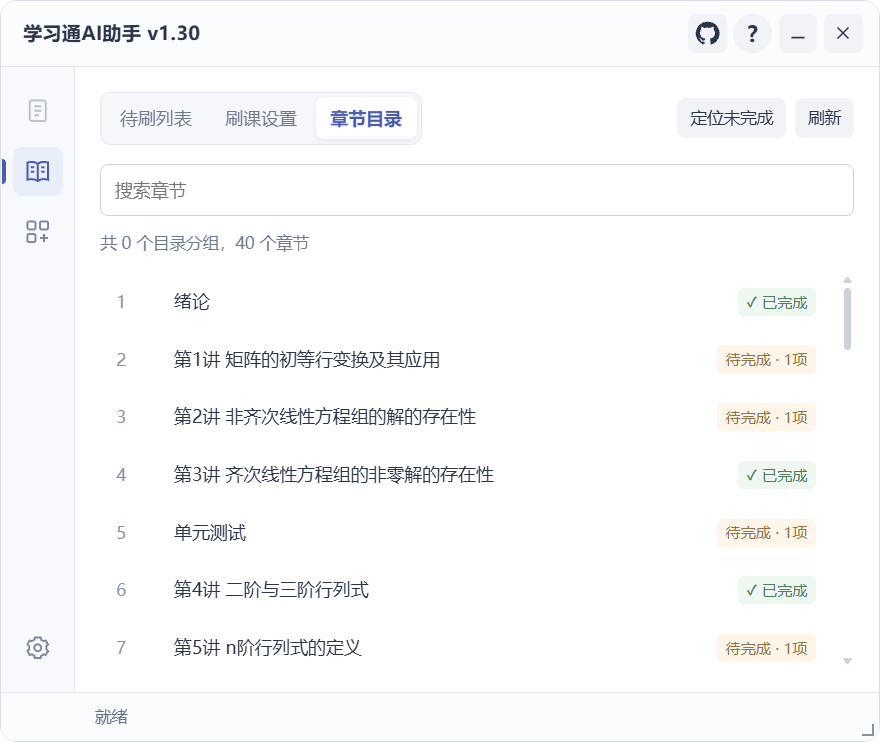Click the 待完成 badge for 第2讲
This screenshot has width=880, height=742.
click(x=766, y=418)
